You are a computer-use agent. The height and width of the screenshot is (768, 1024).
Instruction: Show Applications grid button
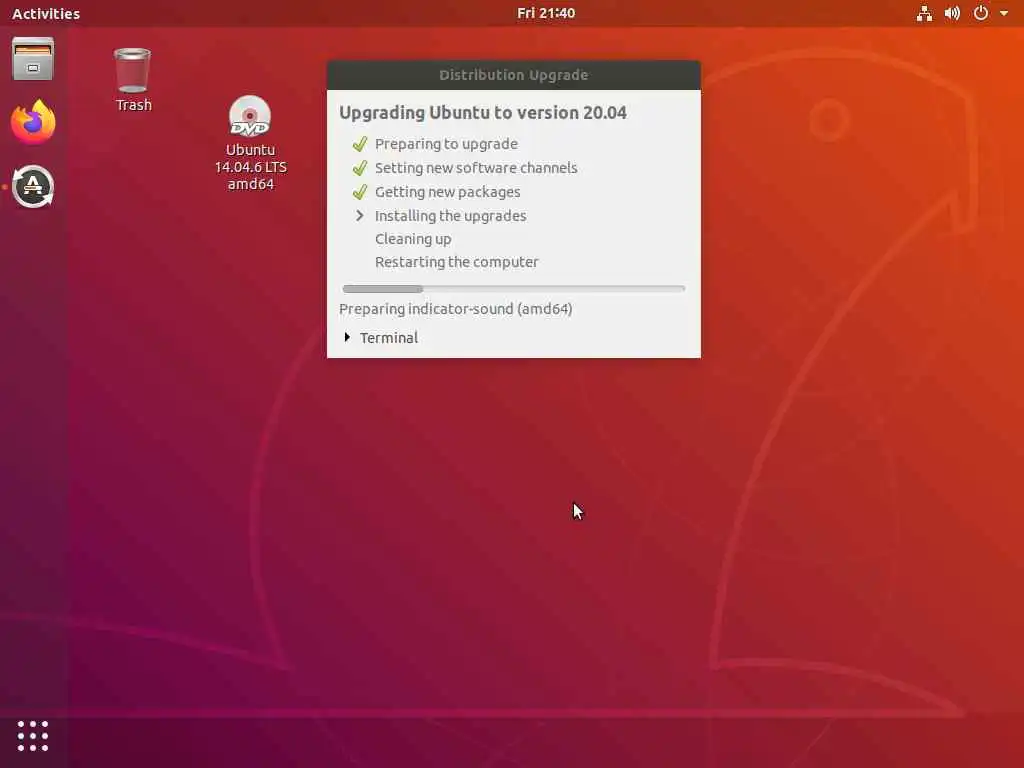coord(33,736)
